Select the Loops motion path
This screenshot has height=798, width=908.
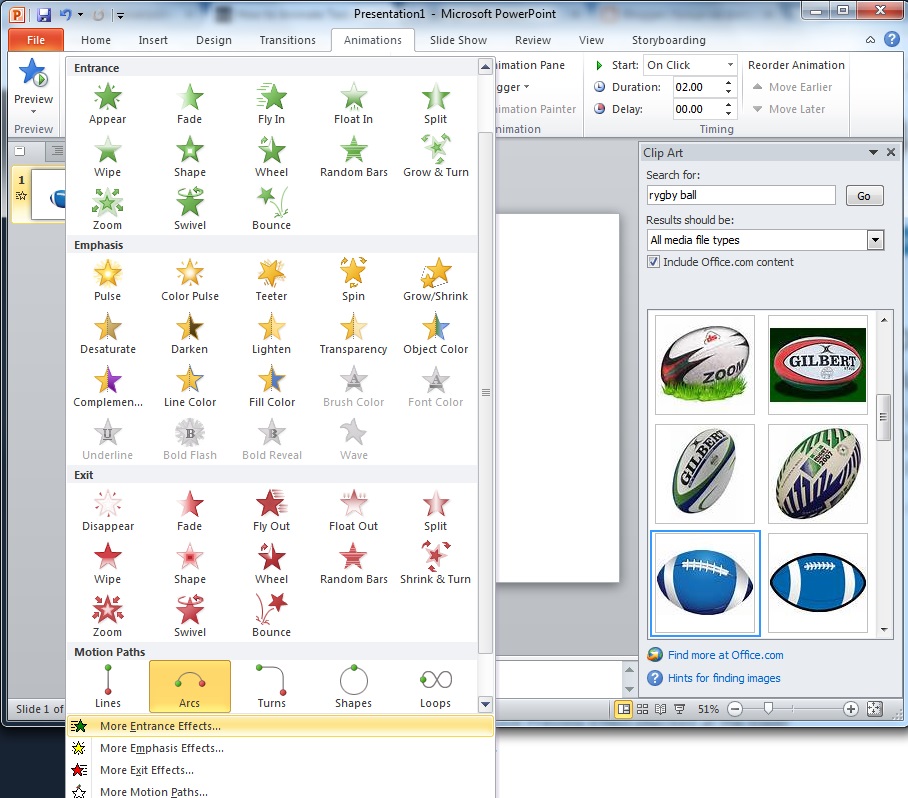(435, 684)
